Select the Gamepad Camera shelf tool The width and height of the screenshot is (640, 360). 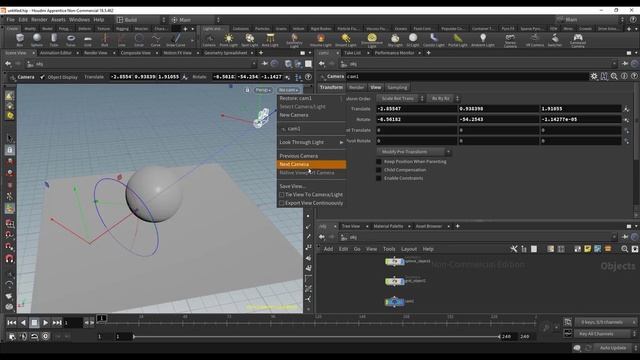[x=578, y=40]
